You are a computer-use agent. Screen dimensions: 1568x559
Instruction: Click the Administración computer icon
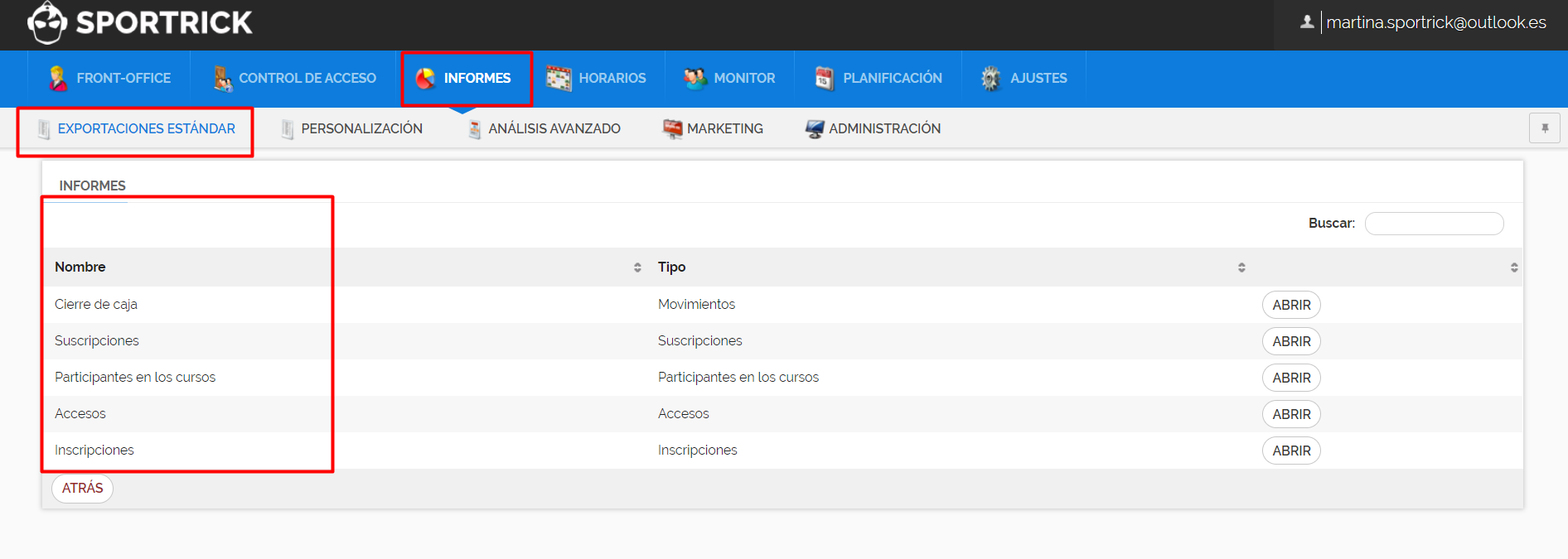pos(815,129)
